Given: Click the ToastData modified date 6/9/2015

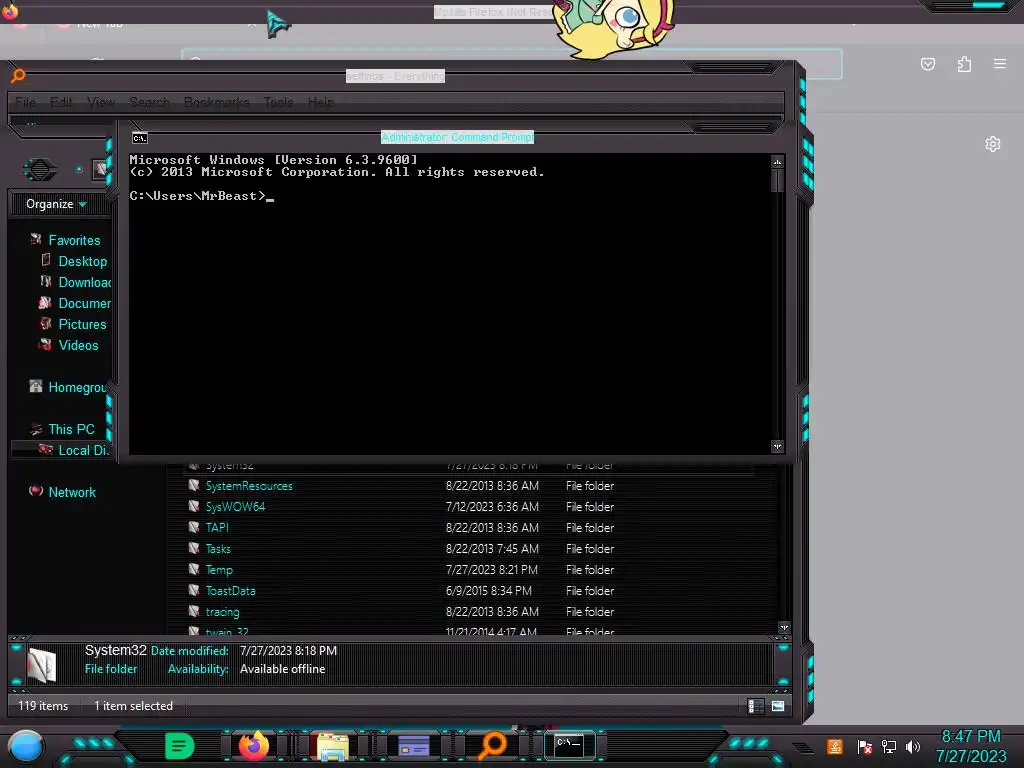Looking at the screenshot, I should 488,590.
